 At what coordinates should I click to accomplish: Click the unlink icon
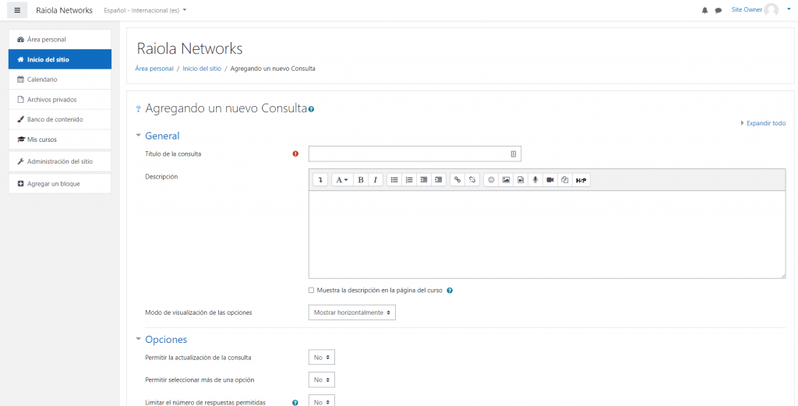pyautogui.click(x=472, y=180)
